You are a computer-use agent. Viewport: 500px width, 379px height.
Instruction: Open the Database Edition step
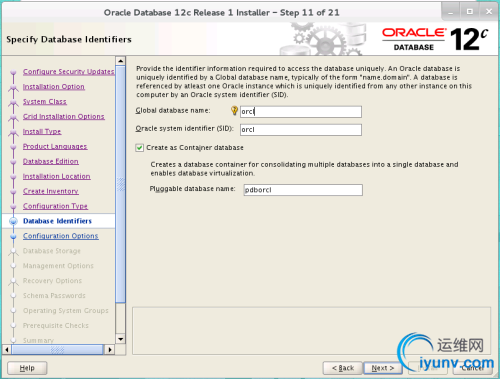[51, 161]
